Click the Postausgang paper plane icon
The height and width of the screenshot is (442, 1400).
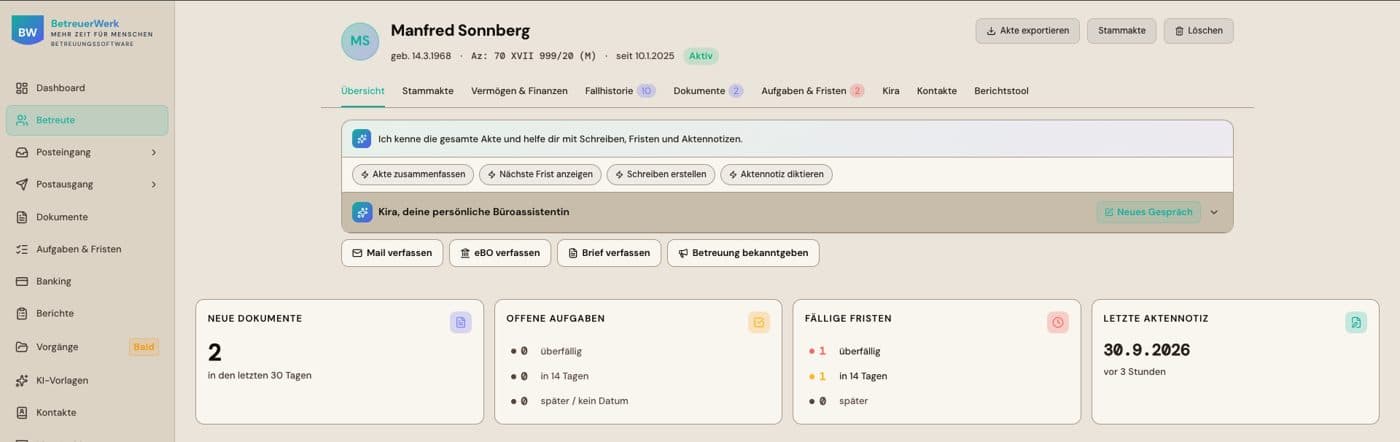click(22, 184)
